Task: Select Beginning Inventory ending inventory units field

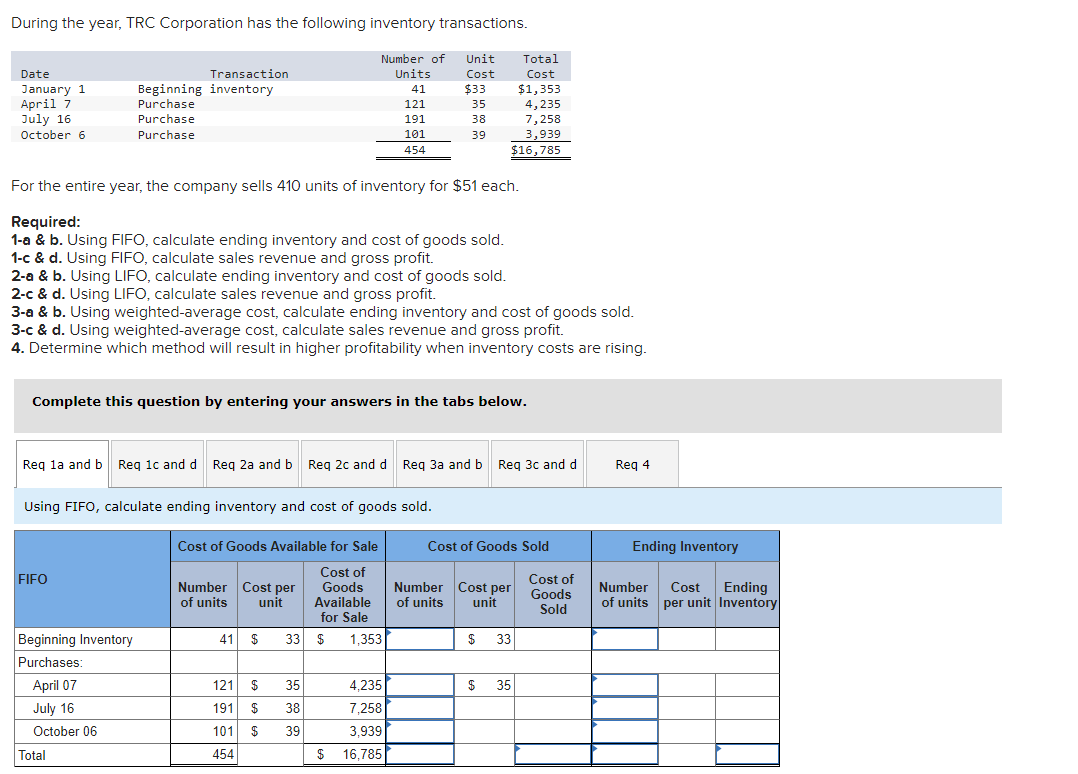Action: point(625,639)
